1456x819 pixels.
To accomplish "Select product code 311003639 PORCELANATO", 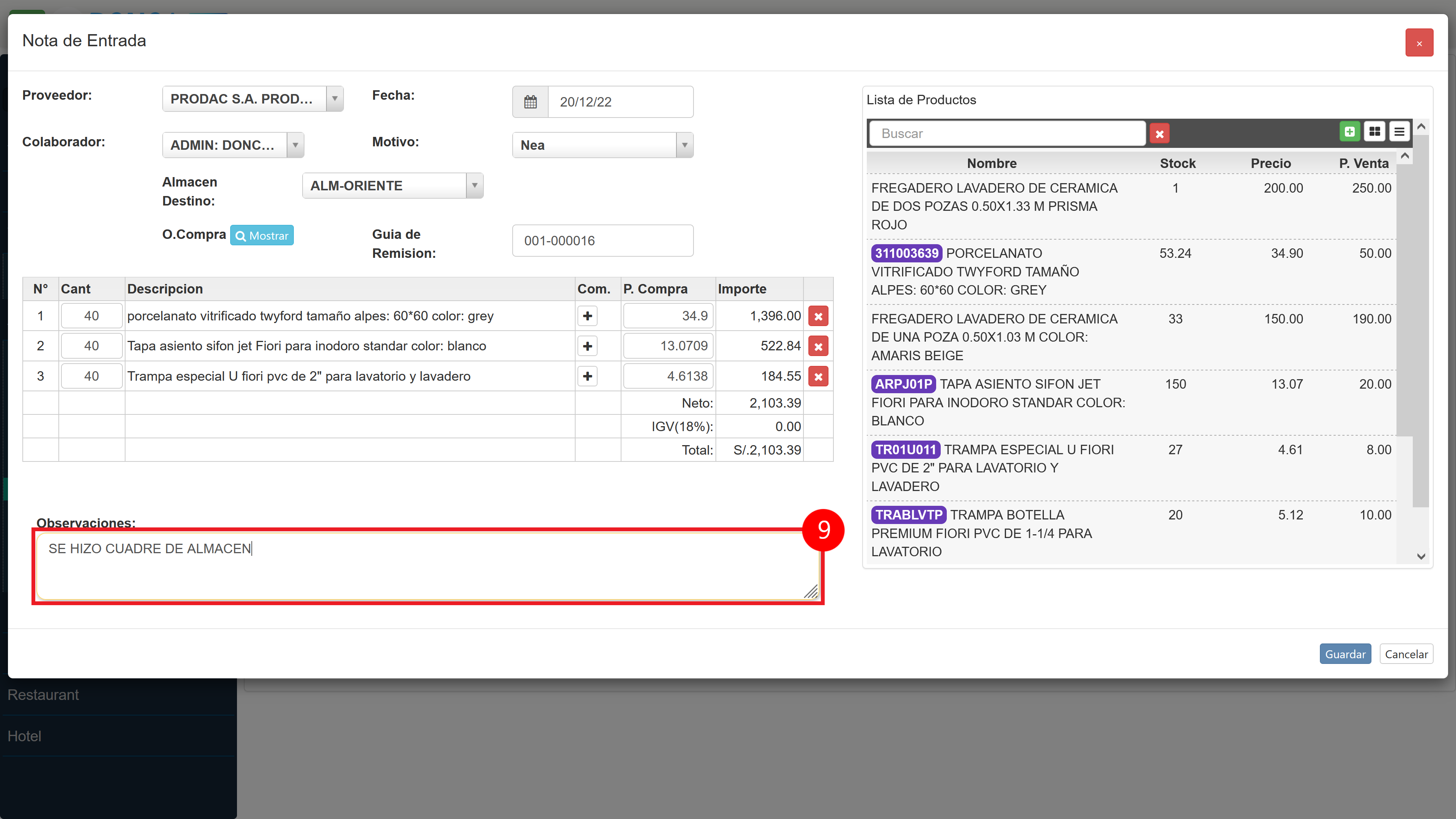I will 1131,272.
